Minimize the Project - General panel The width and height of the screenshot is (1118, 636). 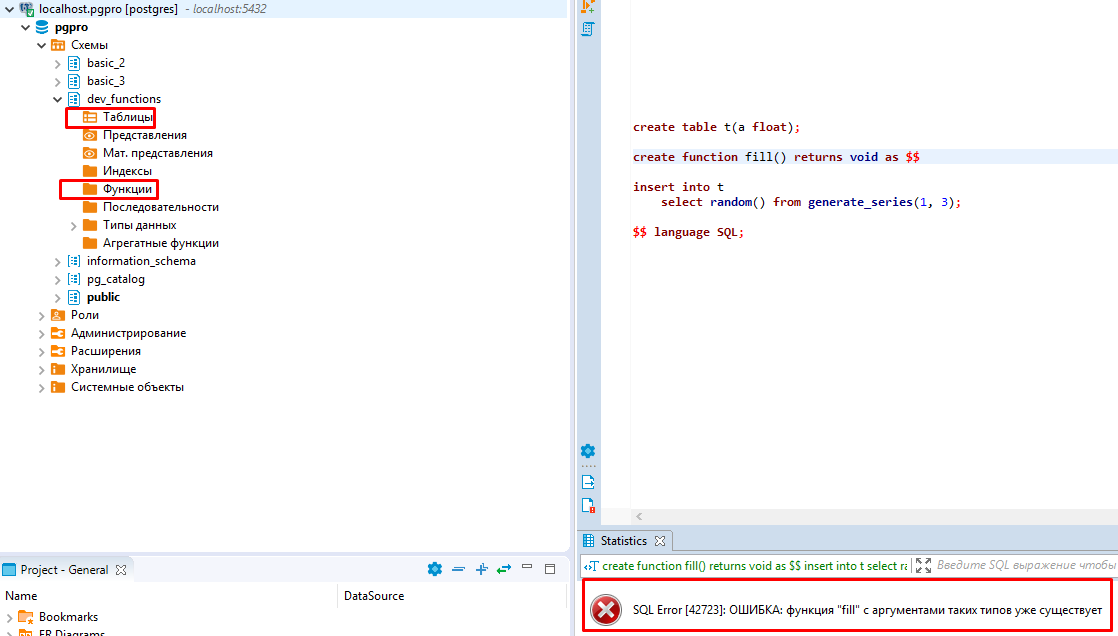tap(527, 567)
